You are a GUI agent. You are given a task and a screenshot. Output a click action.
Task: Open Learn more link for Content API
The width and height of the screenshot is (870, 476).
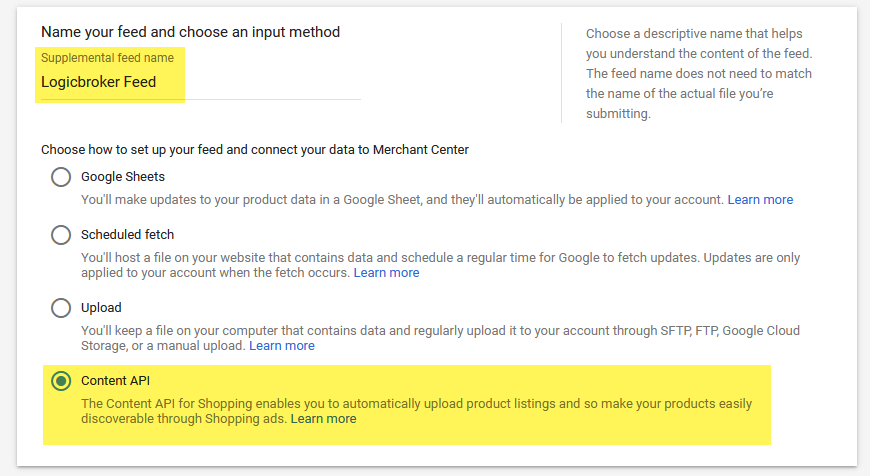point(323,419)
